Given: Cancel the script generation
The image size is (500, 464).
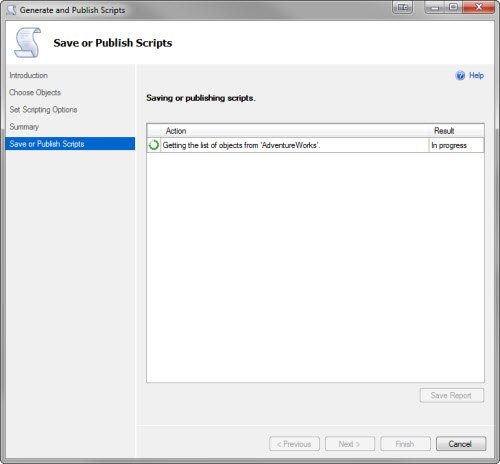Looking at the screenshot, I should [461, 444].
